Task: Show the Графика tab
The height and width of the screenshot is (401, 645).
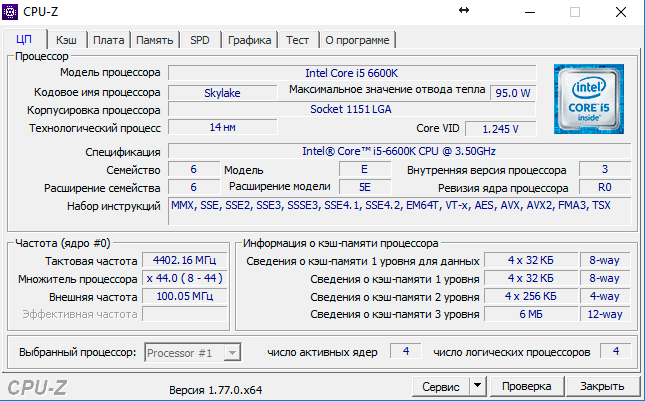Action: (249, 40)
